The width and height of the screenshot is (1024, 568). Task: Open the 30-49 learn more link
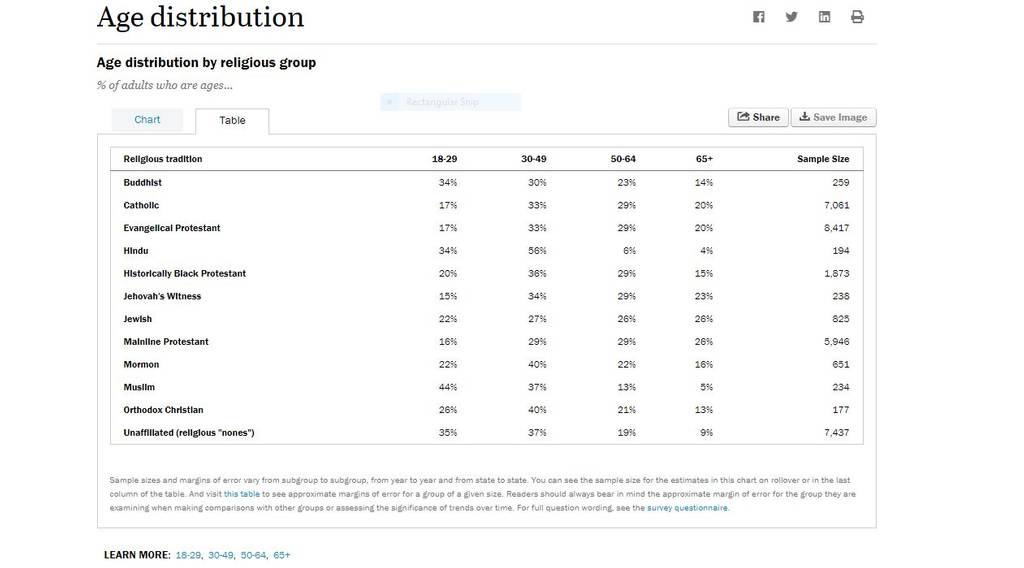(221, 555)
